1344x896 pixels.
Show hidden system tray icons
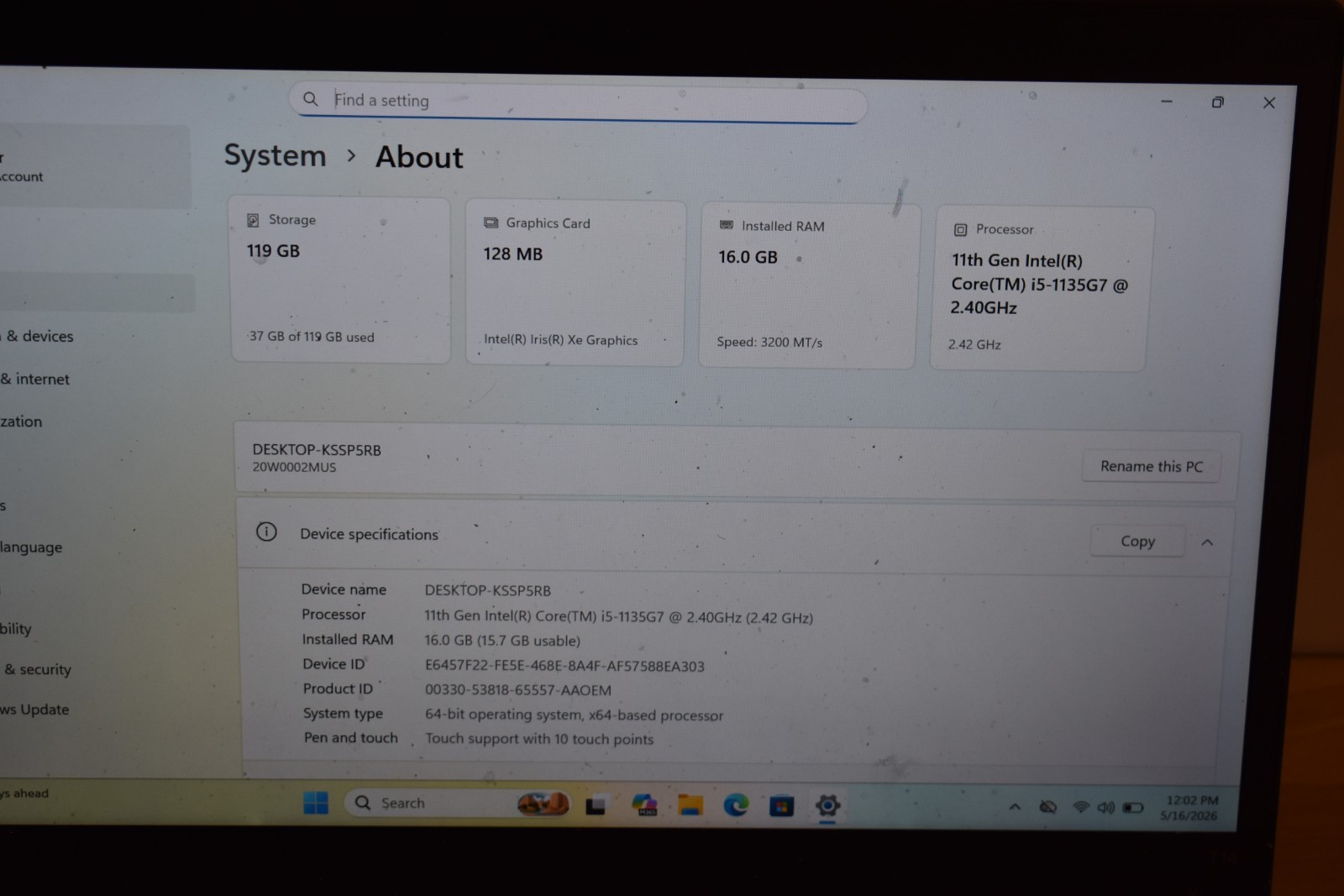pos(1015,807)
